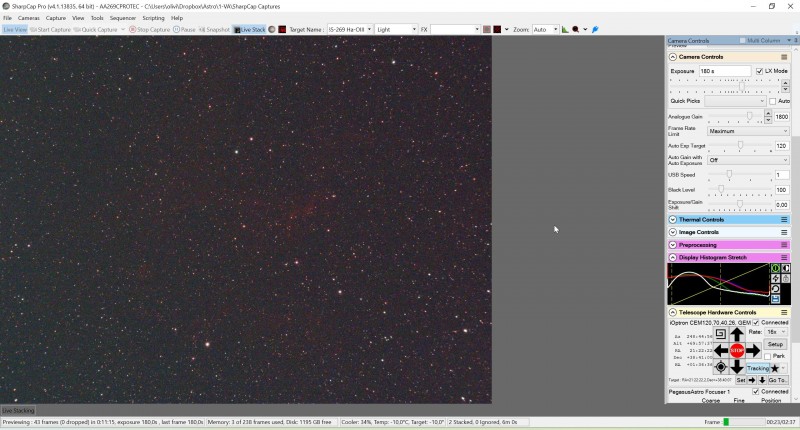Toggle the Quick Picks Auto checkbox

coord(772,101)
